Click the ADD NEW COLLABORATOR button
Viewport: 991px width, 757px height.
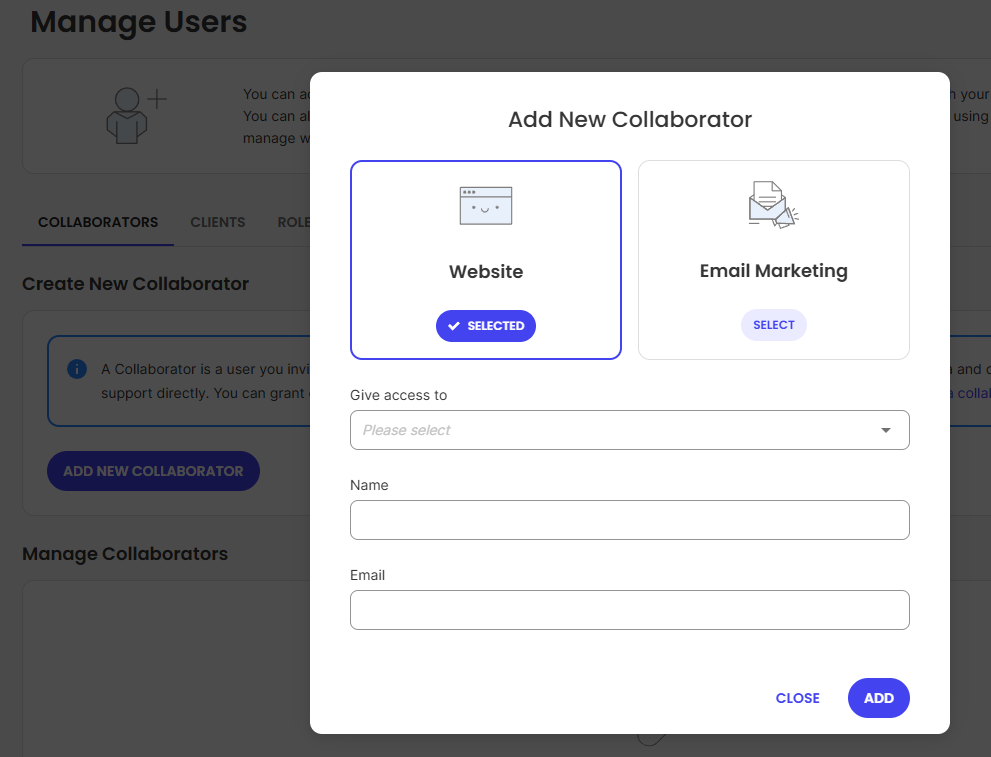[x=154, y=471]
